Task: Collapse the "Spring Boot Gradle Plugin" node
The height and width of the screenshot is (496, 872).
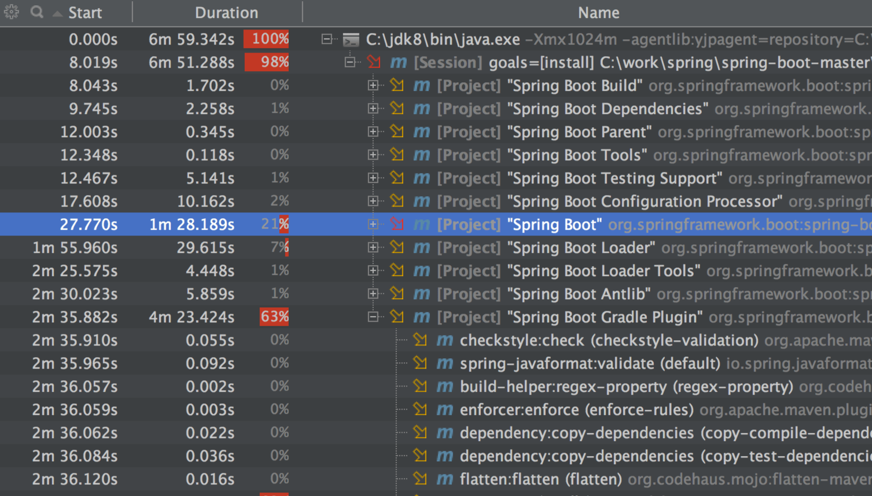Action: [373, 317]
